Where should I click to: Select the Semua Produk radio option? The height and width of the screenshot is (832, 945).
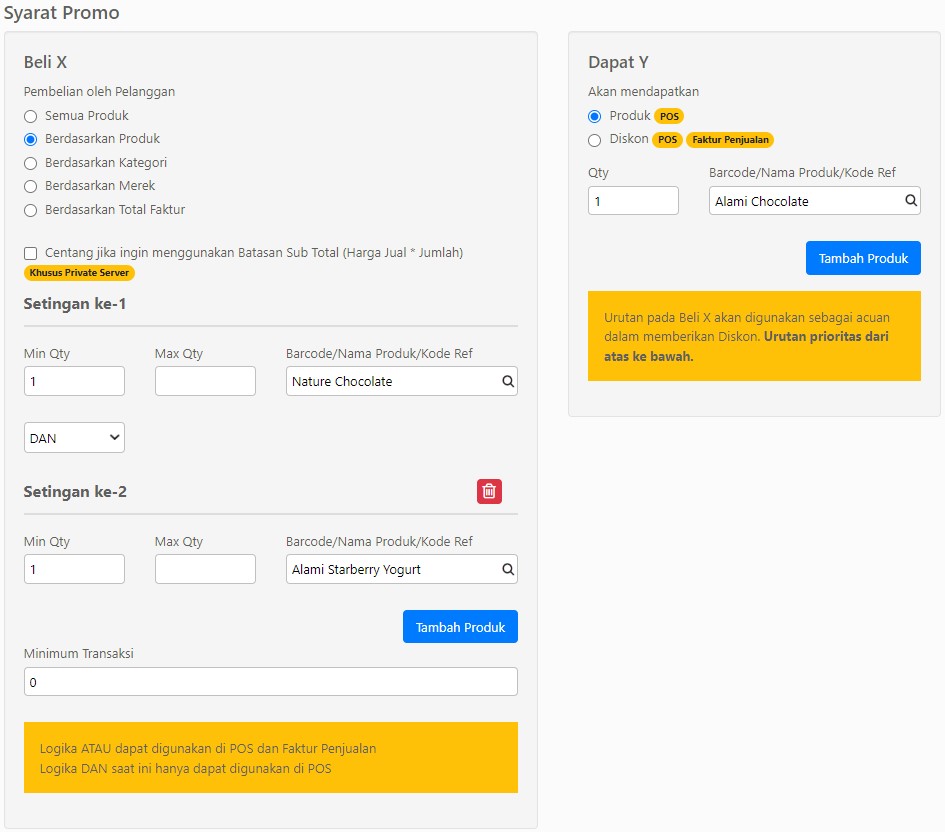click(x=31, y=116)
